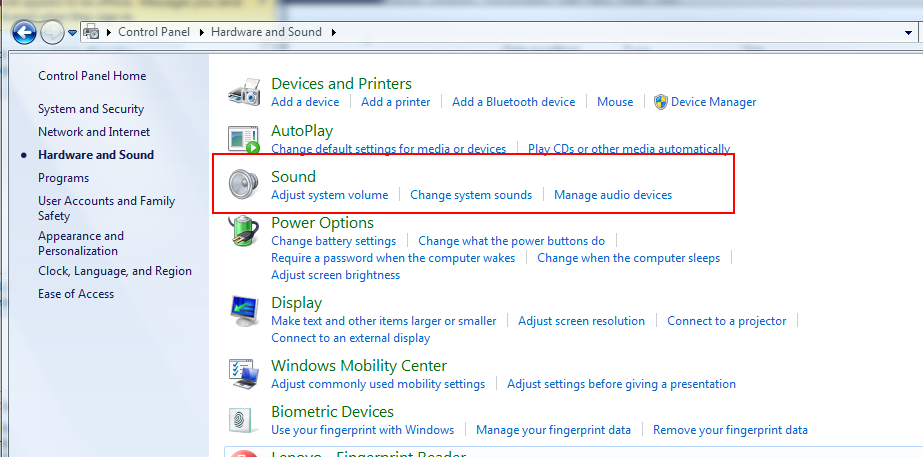
Task: Open User Accounts and Family Safety
Action: click(x=107, y=208)
